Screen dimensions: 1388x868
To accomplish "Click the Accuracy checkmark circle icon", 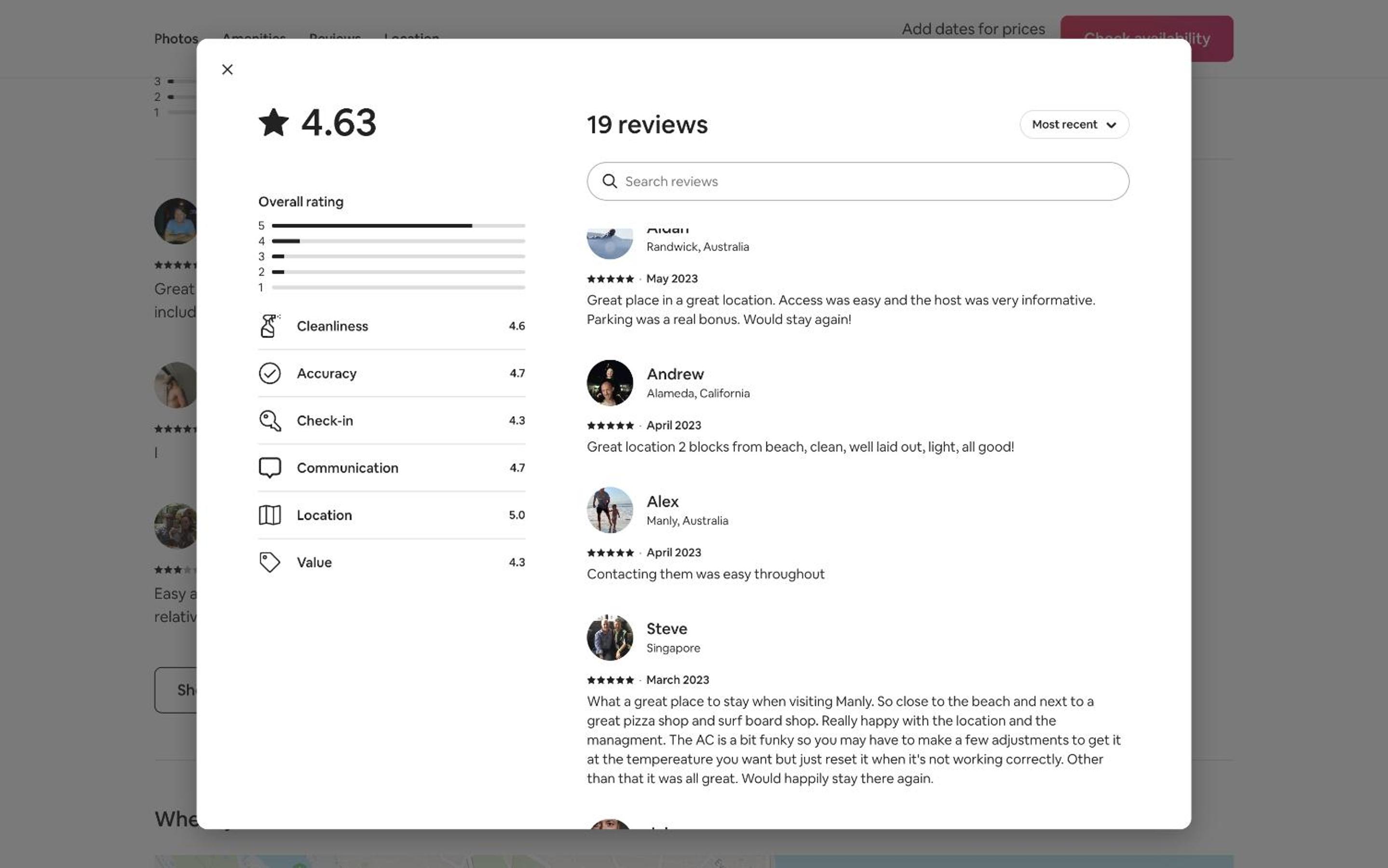I will (x=269, y=373).
